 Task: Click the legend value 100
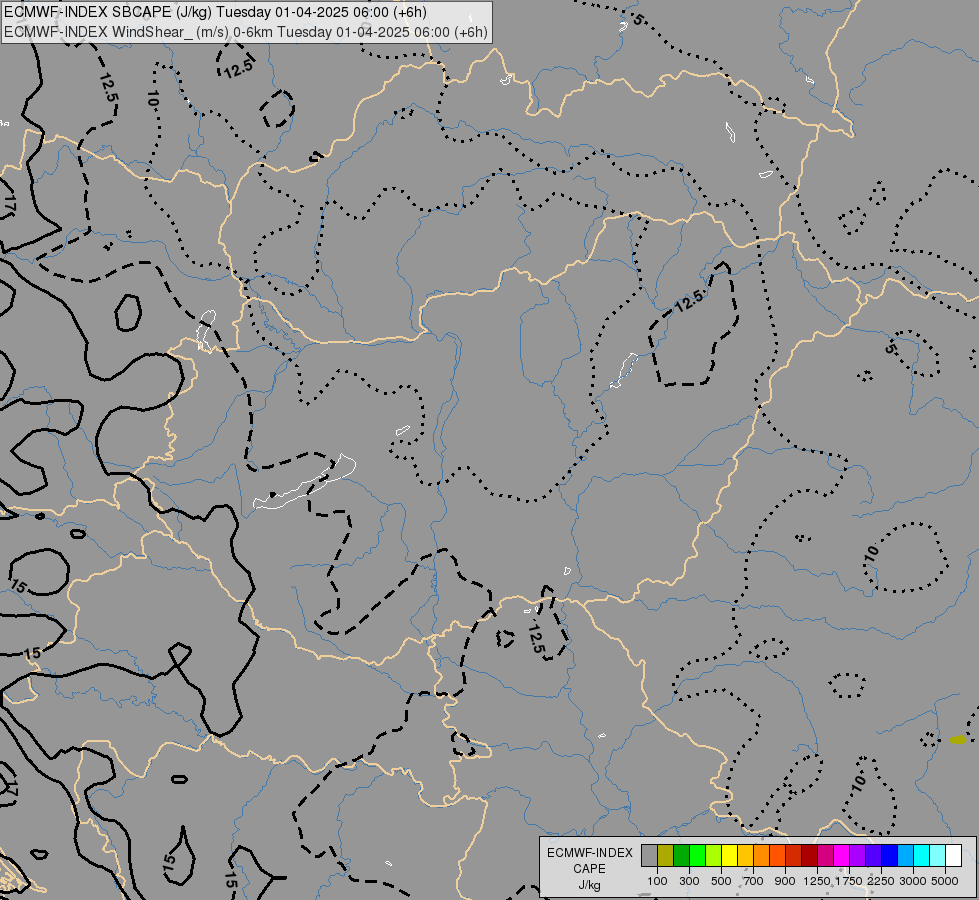coord(657,881)
